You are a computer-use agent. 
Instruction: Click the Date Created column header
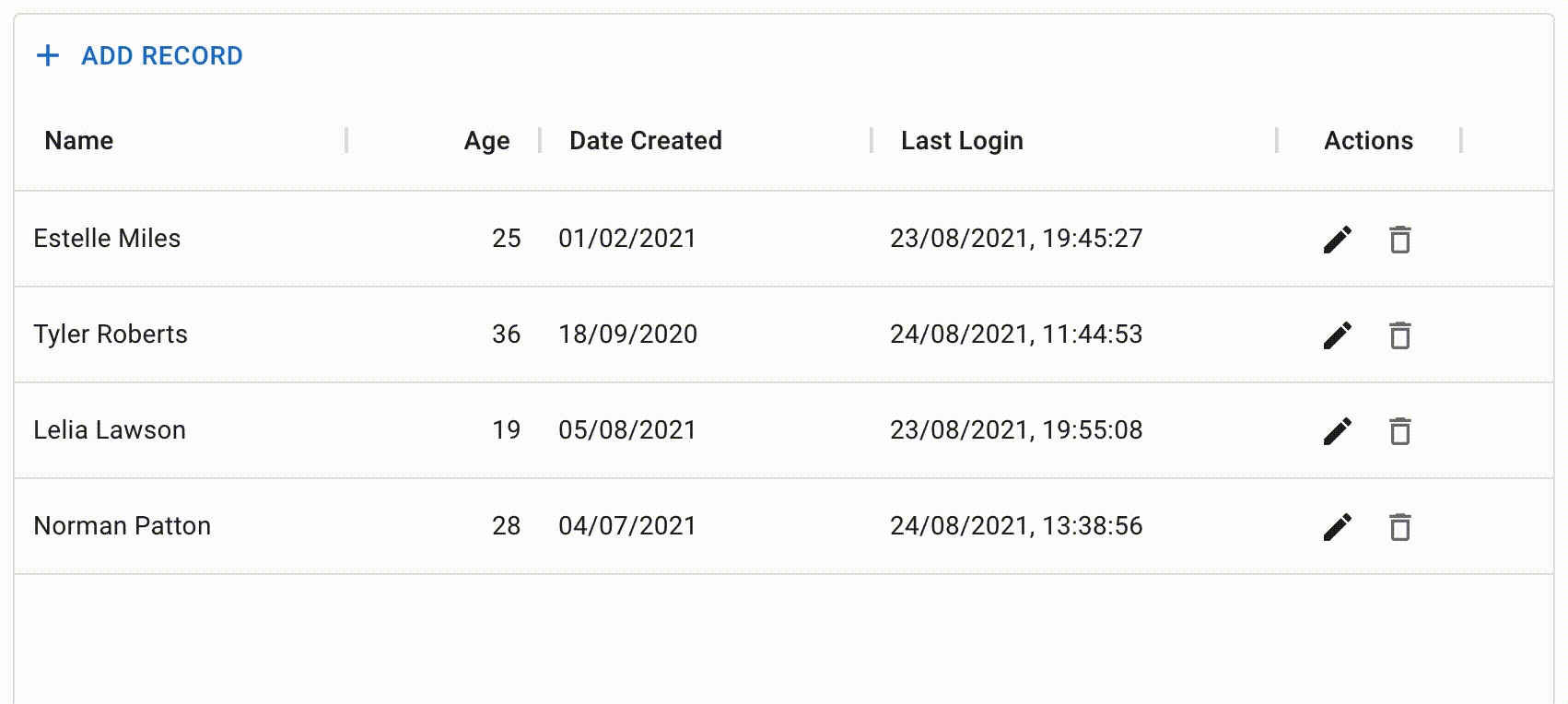(x=645, y=141)
